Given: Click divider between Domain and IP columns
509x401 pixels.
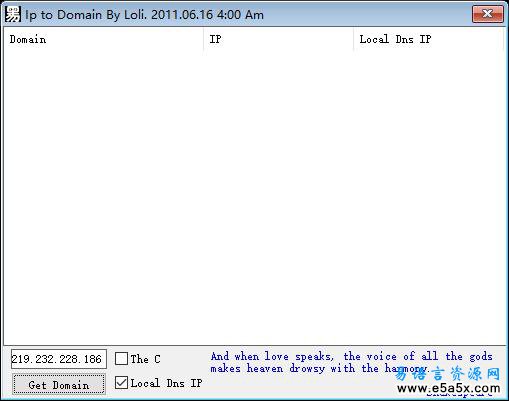Looking at the screenshot, I should point(203,39).
